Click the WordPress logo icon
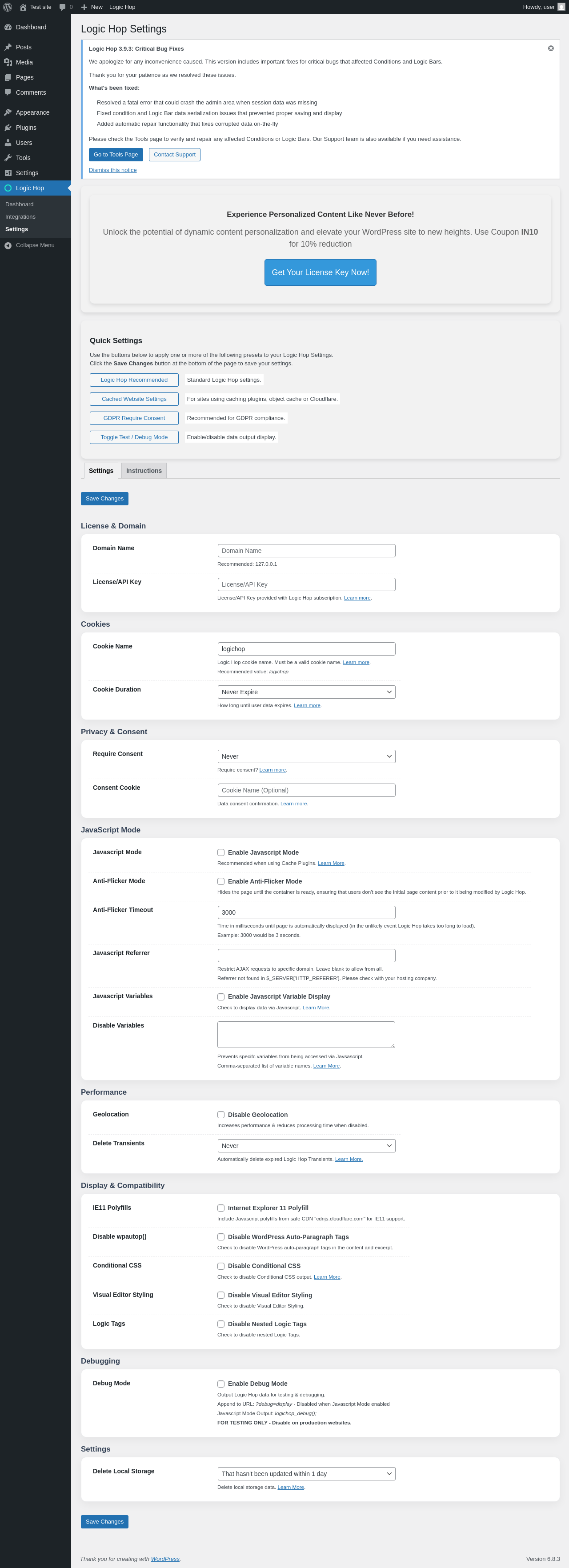The height and width of the screenshot is (1568, 569). (8, 7)
